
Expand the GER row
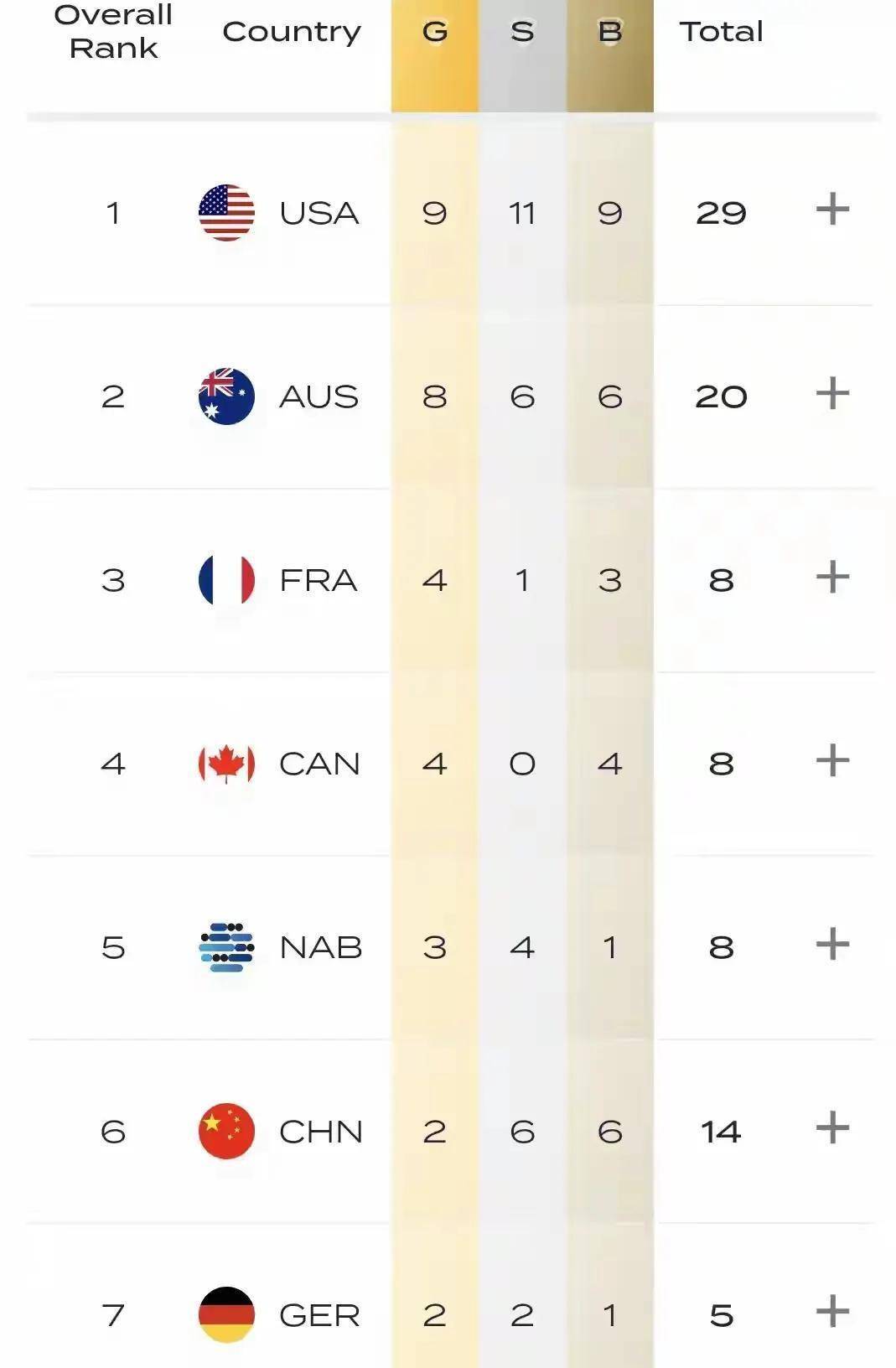point(832,1312)
